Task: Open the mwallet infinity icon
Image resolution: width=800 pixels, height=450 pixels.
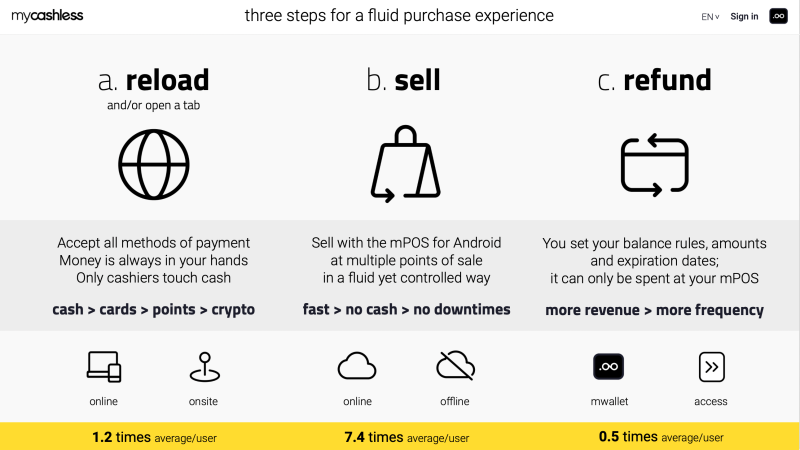Action: coord(608,366)
